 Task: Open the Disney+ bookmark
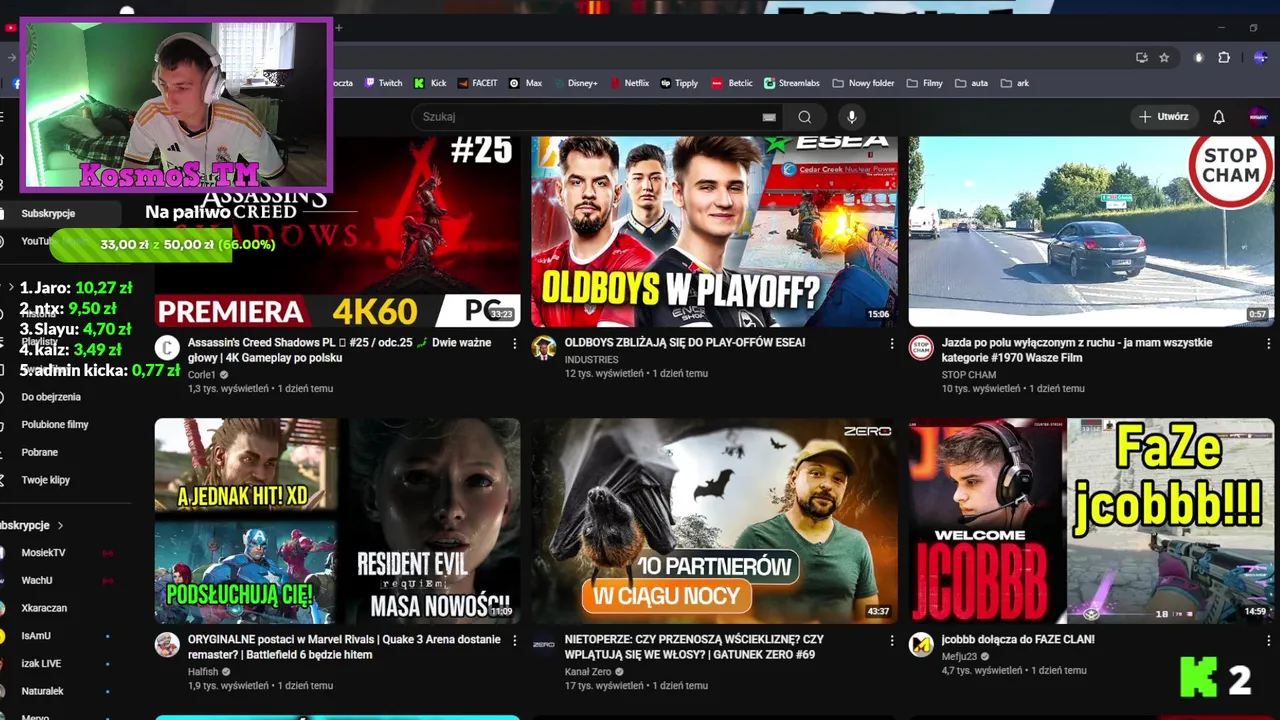(574, 83)
